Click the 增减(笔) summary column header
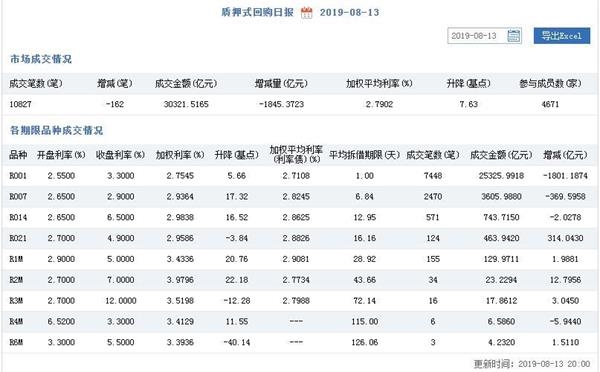 (114, 83)
